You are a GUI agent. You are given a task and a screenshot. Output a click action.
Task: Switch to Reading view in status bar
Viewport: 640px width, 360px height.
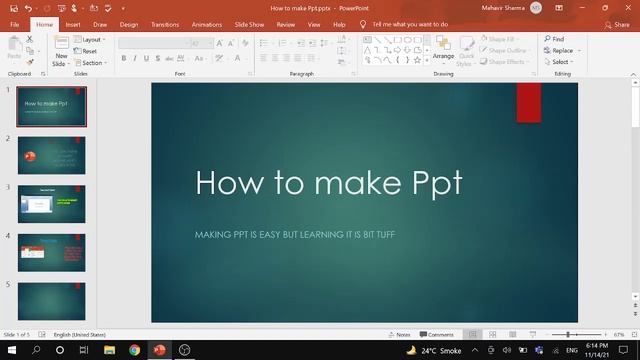513,335
